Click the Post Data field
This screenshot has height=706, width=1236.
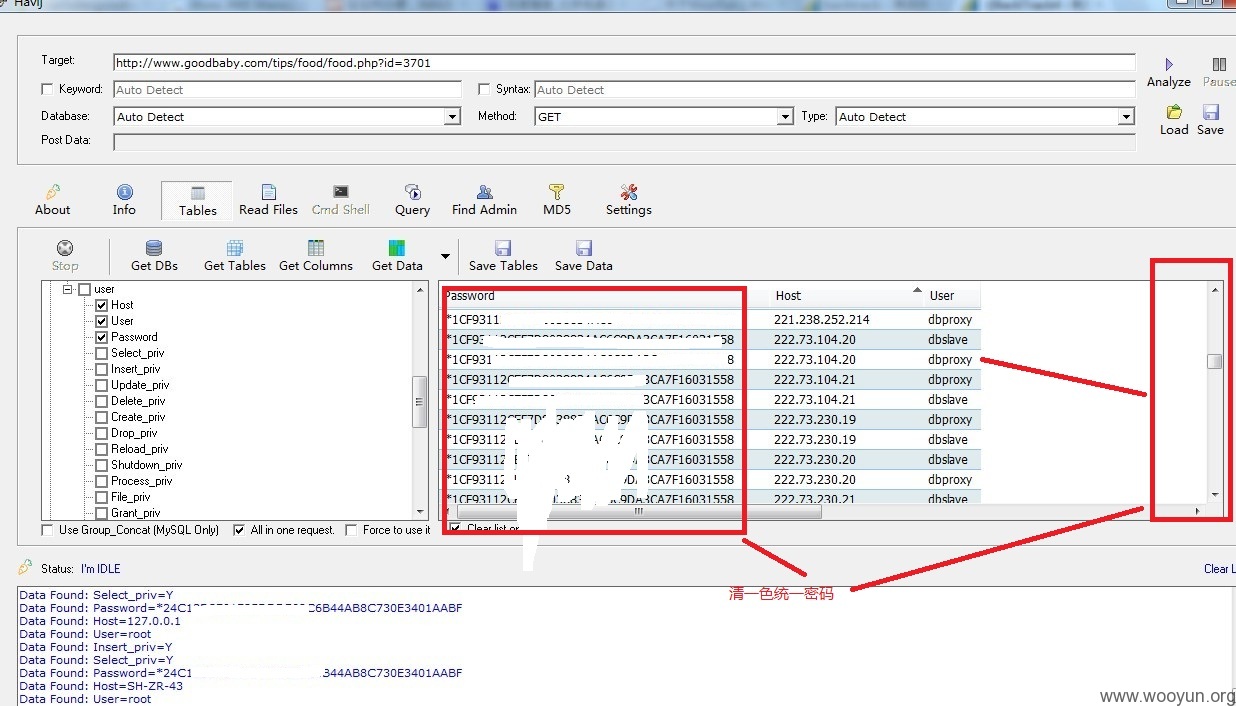(624, 141)
